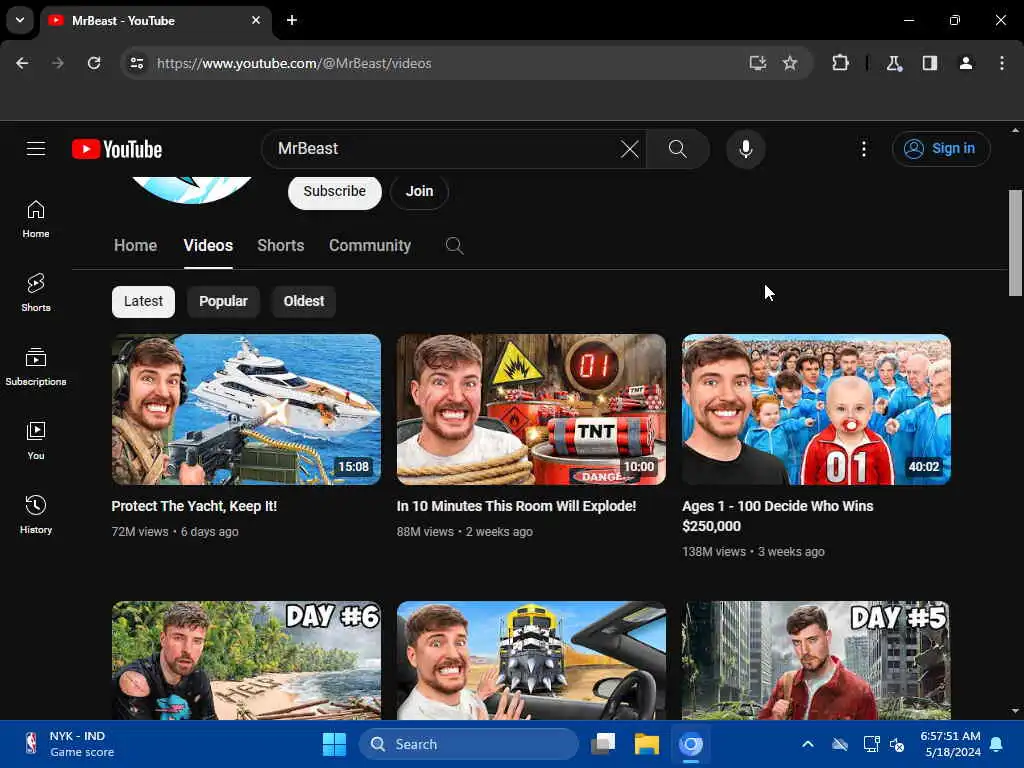This screenshot has height=768, width=1024.
Task: Click the YouTube logo
Action: pyautogui.click(x=117, y=149)
